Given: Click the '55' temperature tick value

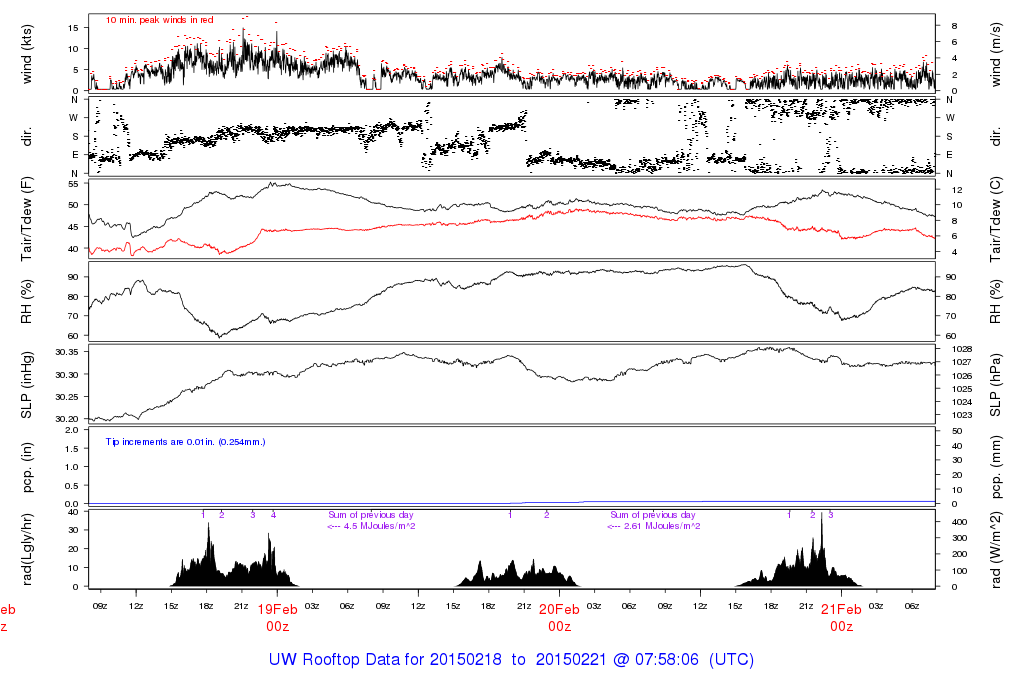Looking at the screenshot, I should 73,184.
